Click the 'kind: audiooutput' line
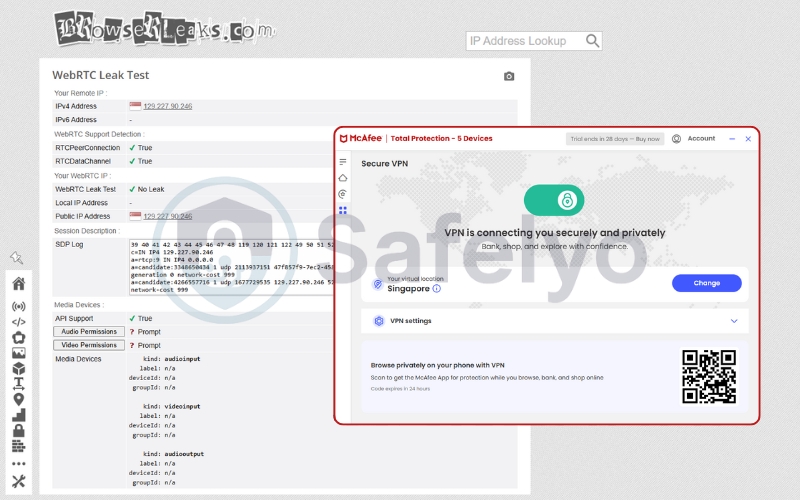Screen dimensions: 800x500 click(173, 454)
